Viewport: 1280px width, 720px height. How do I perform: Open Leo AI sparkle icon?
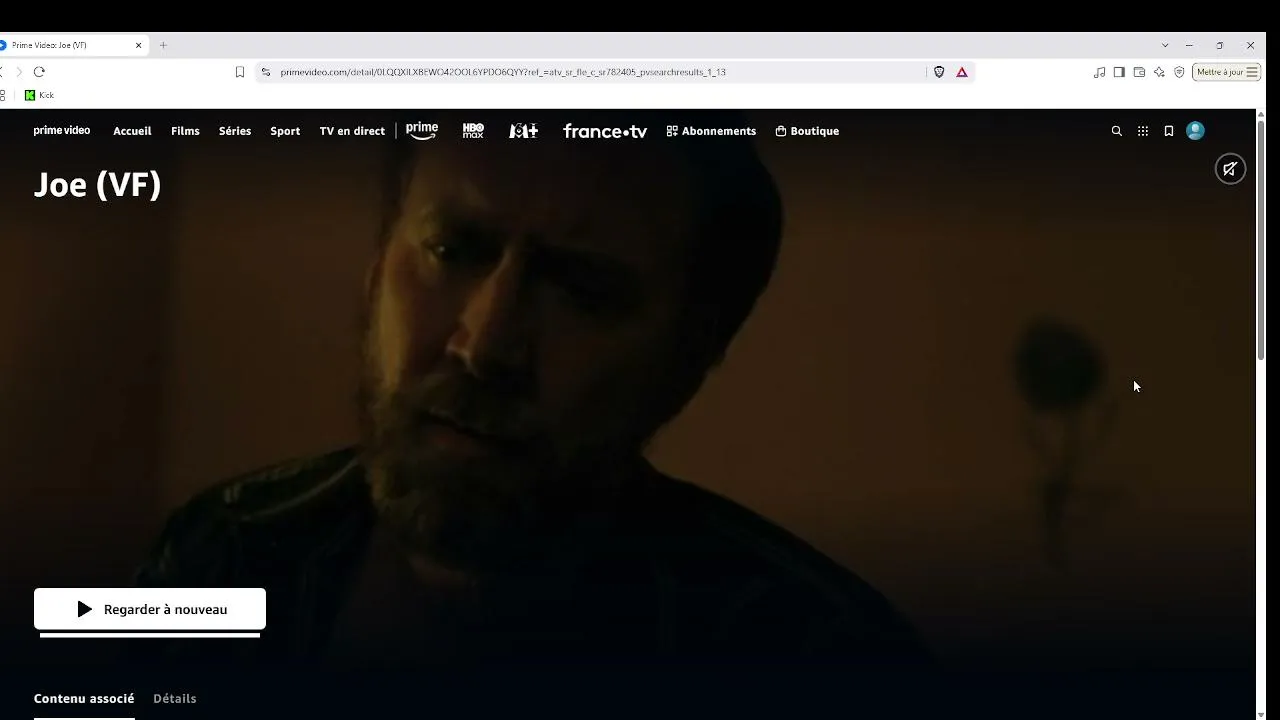(1159, 72)
